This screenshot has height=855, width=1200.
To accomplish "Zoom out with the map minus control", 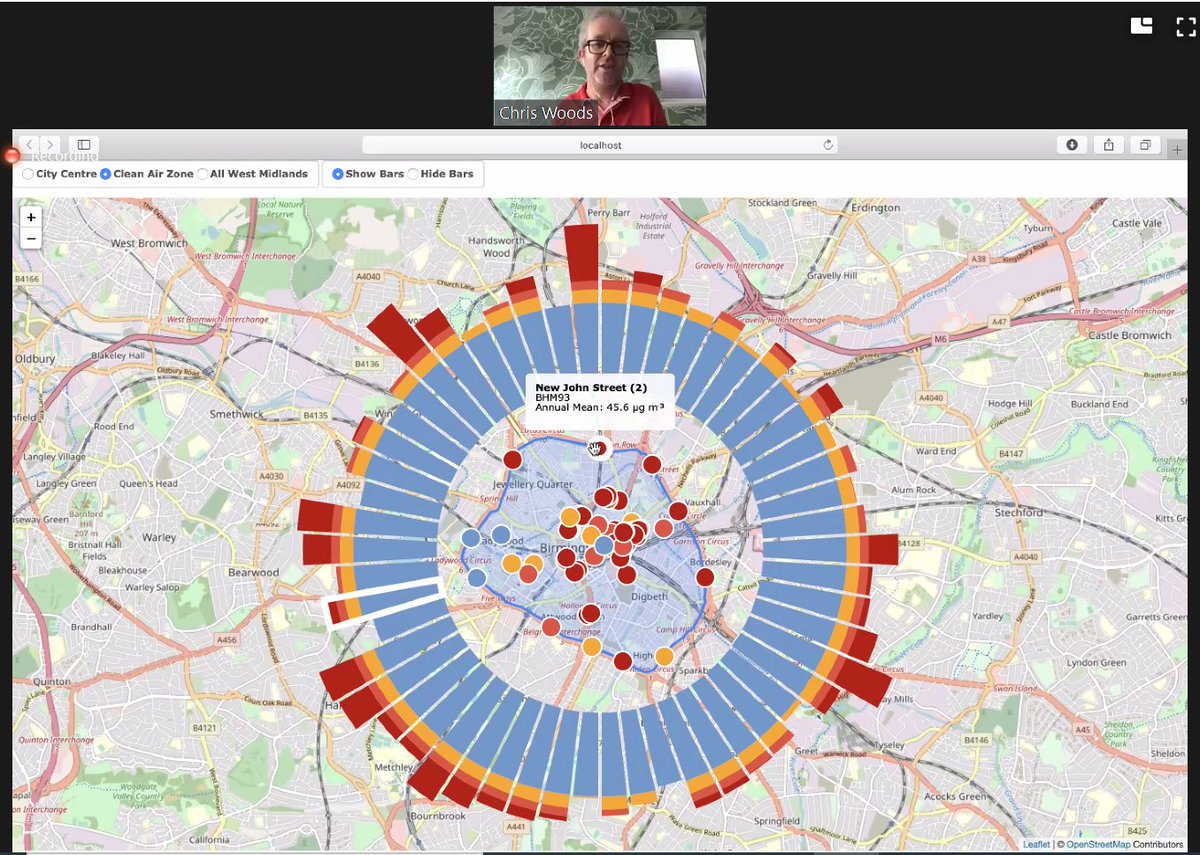I will point(31,238).
